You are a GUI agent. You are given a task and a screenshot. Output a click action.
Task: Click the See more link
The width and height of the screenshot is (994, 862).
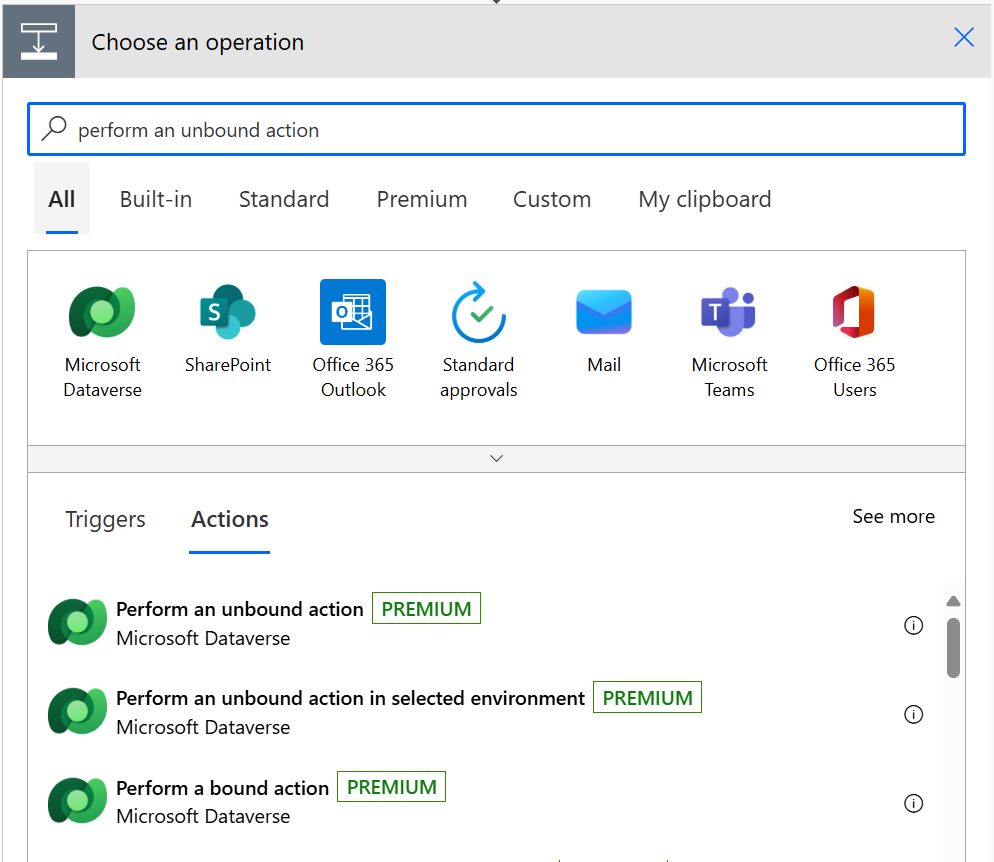coord(893,516)
